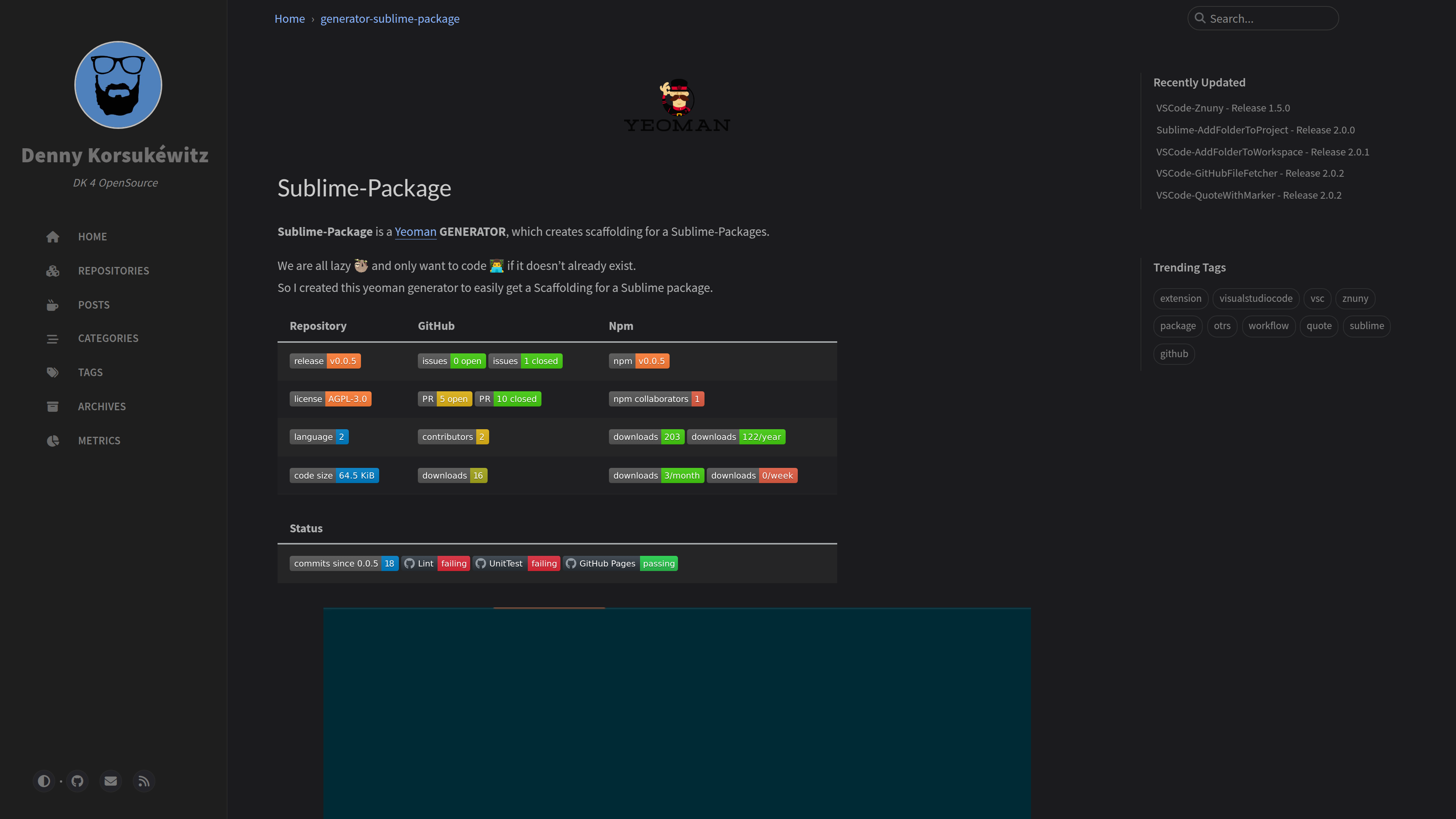This screenshot has width=1456, height=819.
Task: Open the RSS feed icon
Action: click(144, 781)
